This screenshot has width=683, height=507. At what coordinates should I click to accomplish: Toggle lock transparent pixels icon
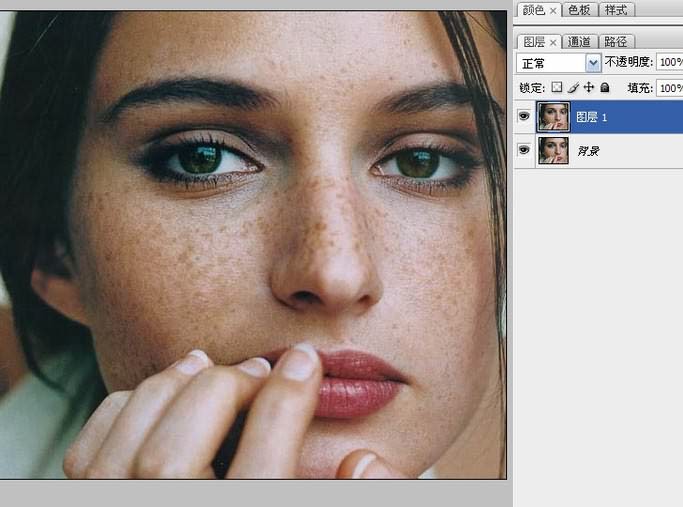[x=557, y=88]
